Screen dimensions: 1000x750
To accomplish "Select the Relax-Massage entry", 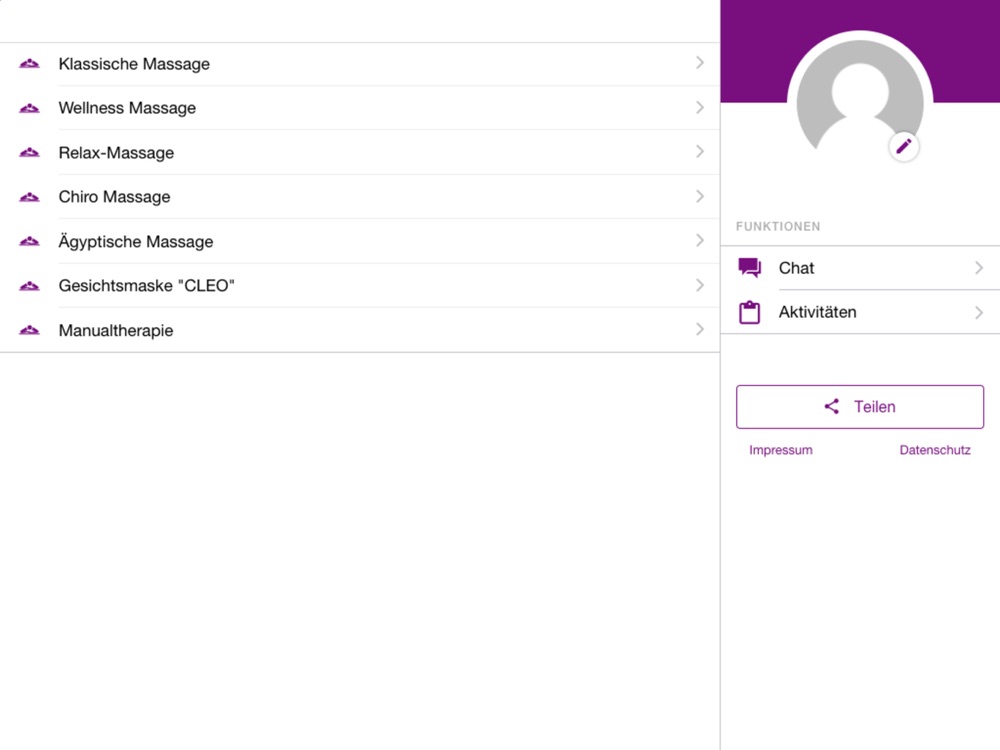I will [x=360, y=152].
